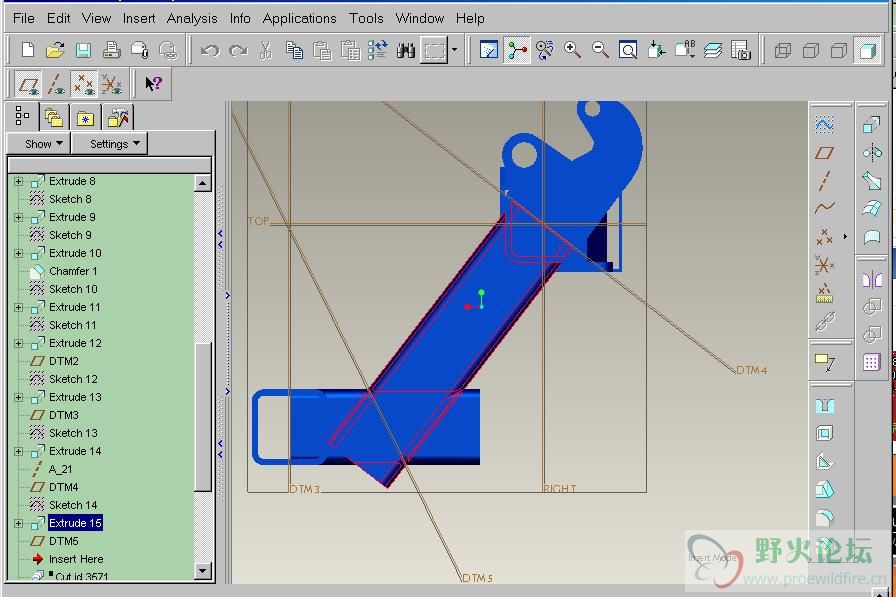Select the Sketch tool in the right toolbar
Image resolution: width=896 pixels, height=597 pixels.
click(824, 125)
